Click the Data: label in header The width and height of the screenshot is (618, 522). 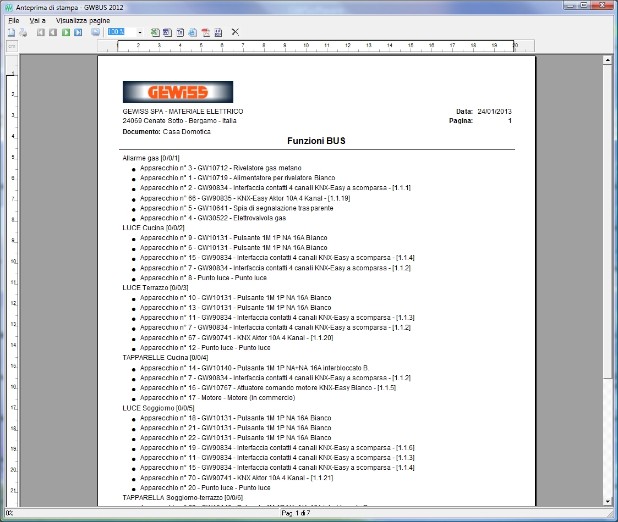coord(464,111)
